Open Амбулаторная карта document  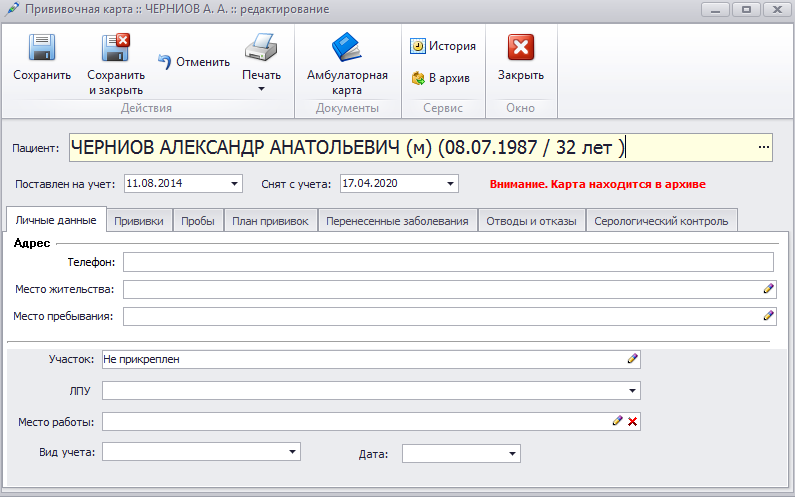pos(346,48)
